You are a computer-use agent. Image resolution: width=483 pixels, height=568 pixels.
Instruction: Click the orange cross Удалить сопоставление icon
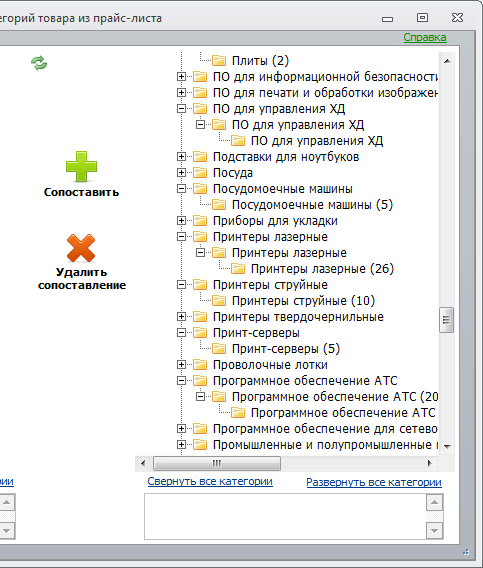(81, 248)
